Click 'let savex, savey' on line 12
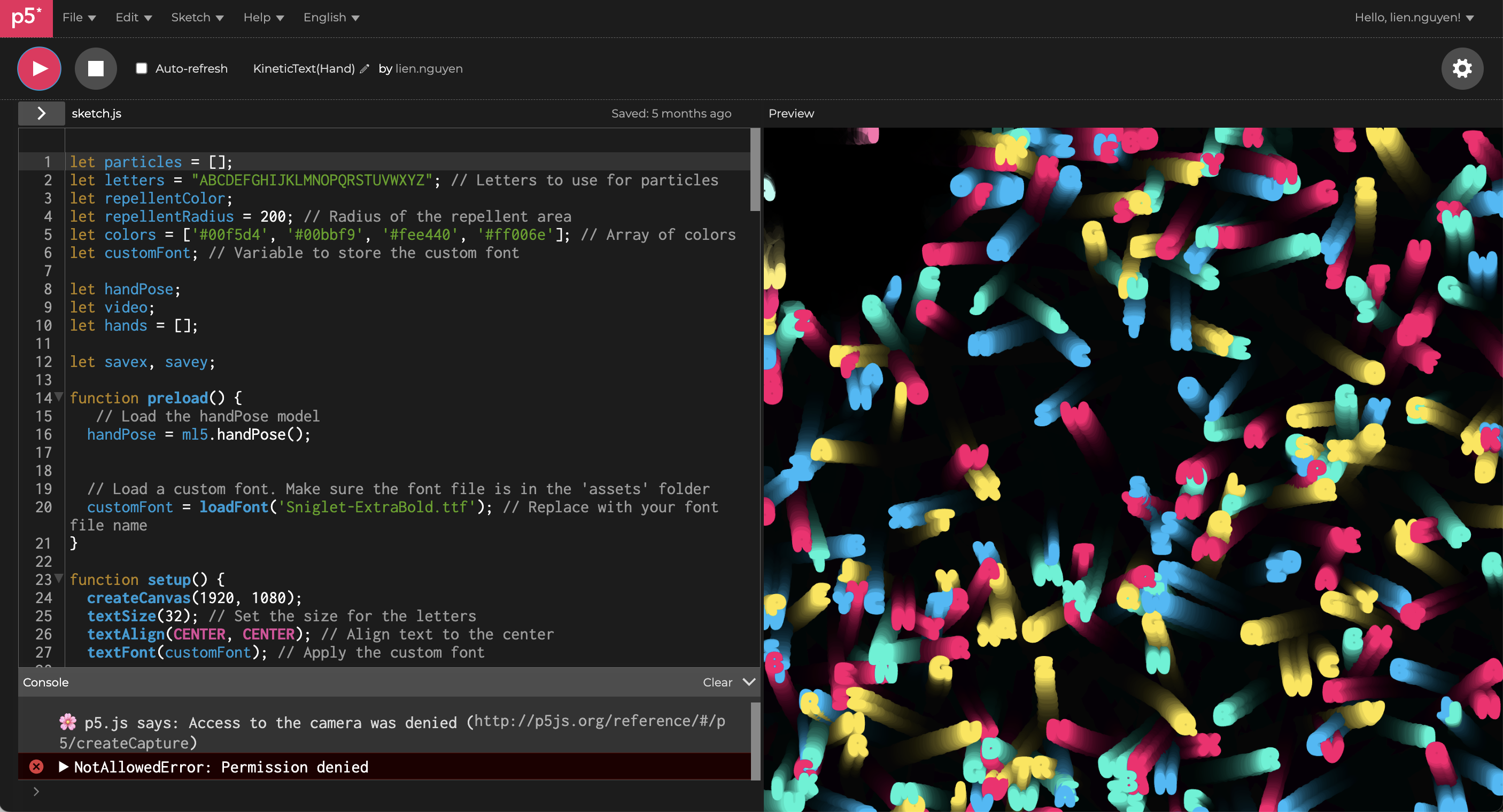This screenshot has height=812, width=1503. click(139, 362)
